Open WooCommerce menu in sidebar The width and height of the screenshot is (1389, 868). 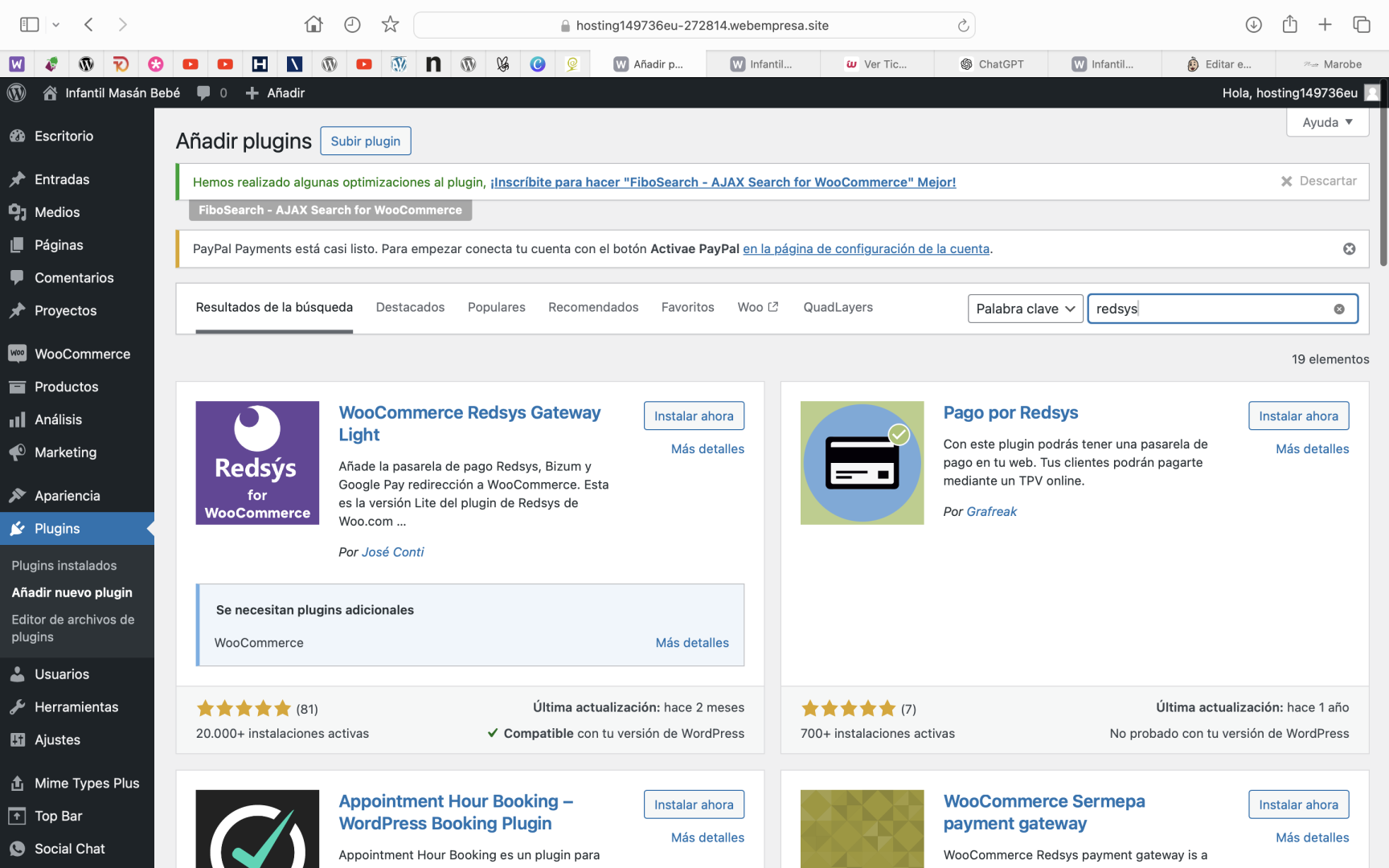[x=77, y=354]
